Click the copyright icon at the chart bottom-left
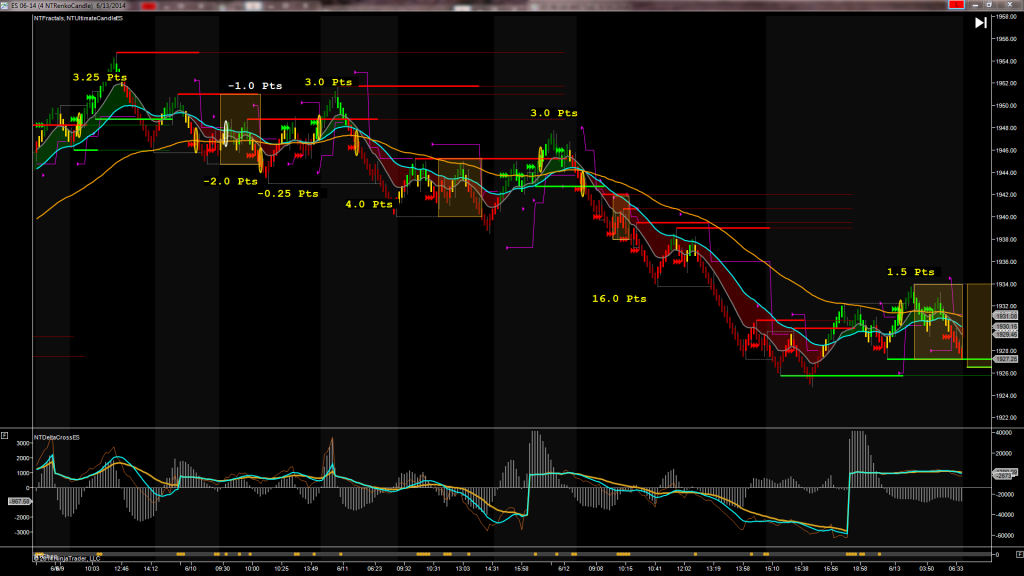The image size is (1024, 576). tap(36, 555)
